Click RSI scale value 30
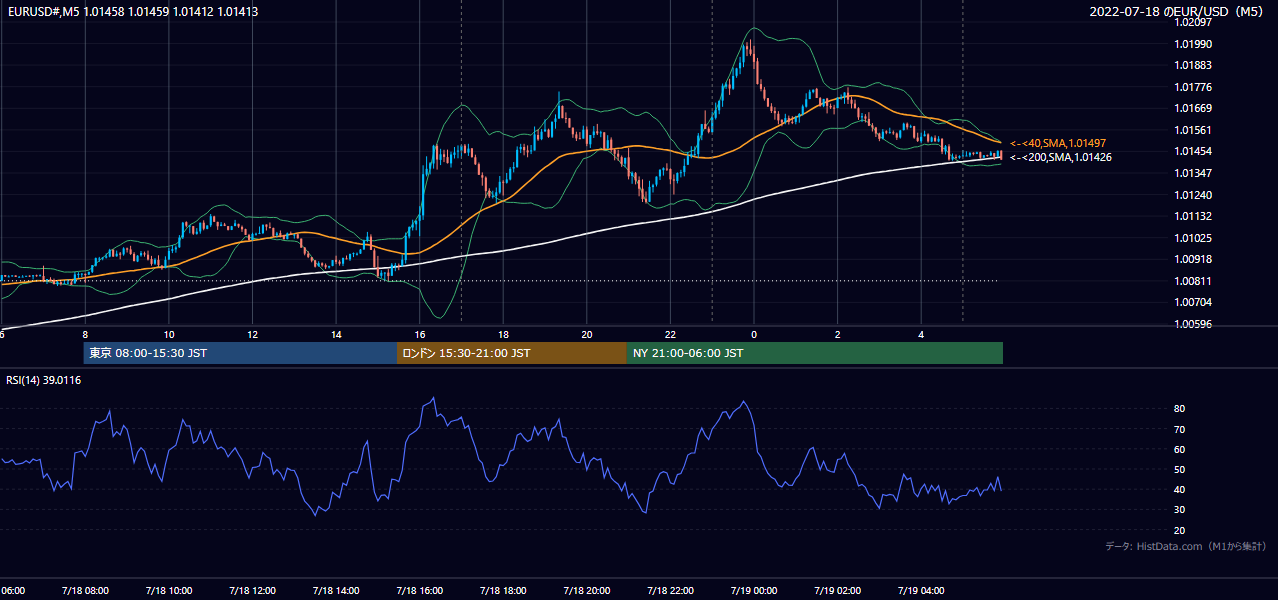Viewport: 1278px width, 600px height. (x=1180, y=510)
